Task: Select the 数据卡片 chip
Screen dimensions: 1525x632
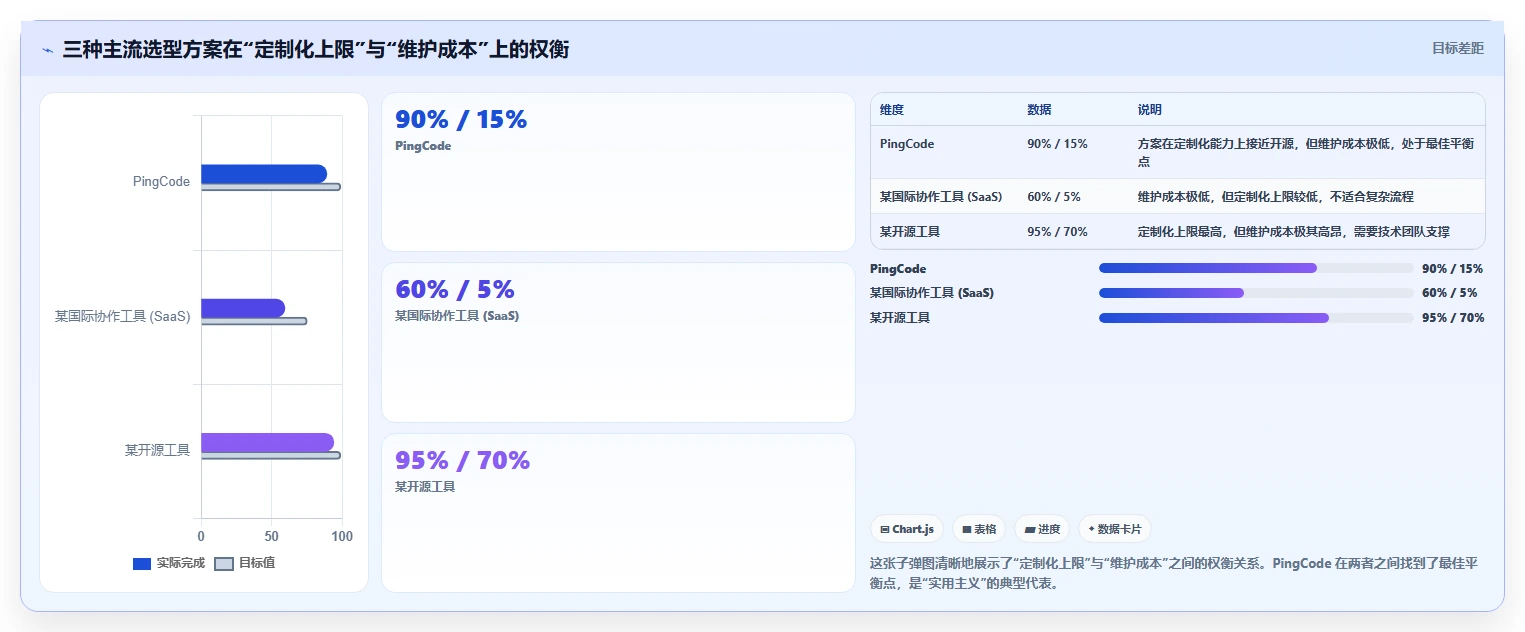Action: (1115, 529)
